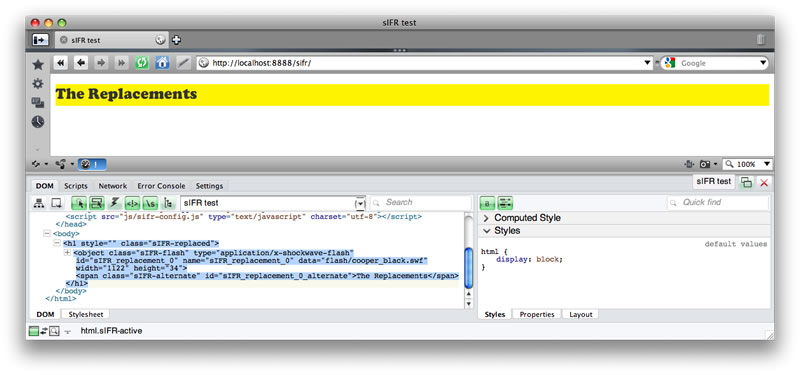The height and width of the screenshot is (375, 800).
Task: Open Windows panel in sidebar
Action: [x=38, y=103]
